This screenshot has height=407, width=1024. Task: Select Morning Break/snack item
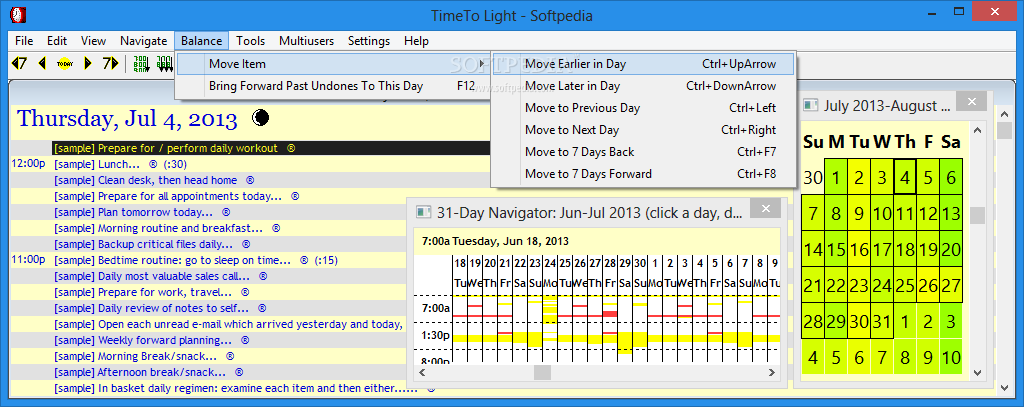[x=135, y=356]
